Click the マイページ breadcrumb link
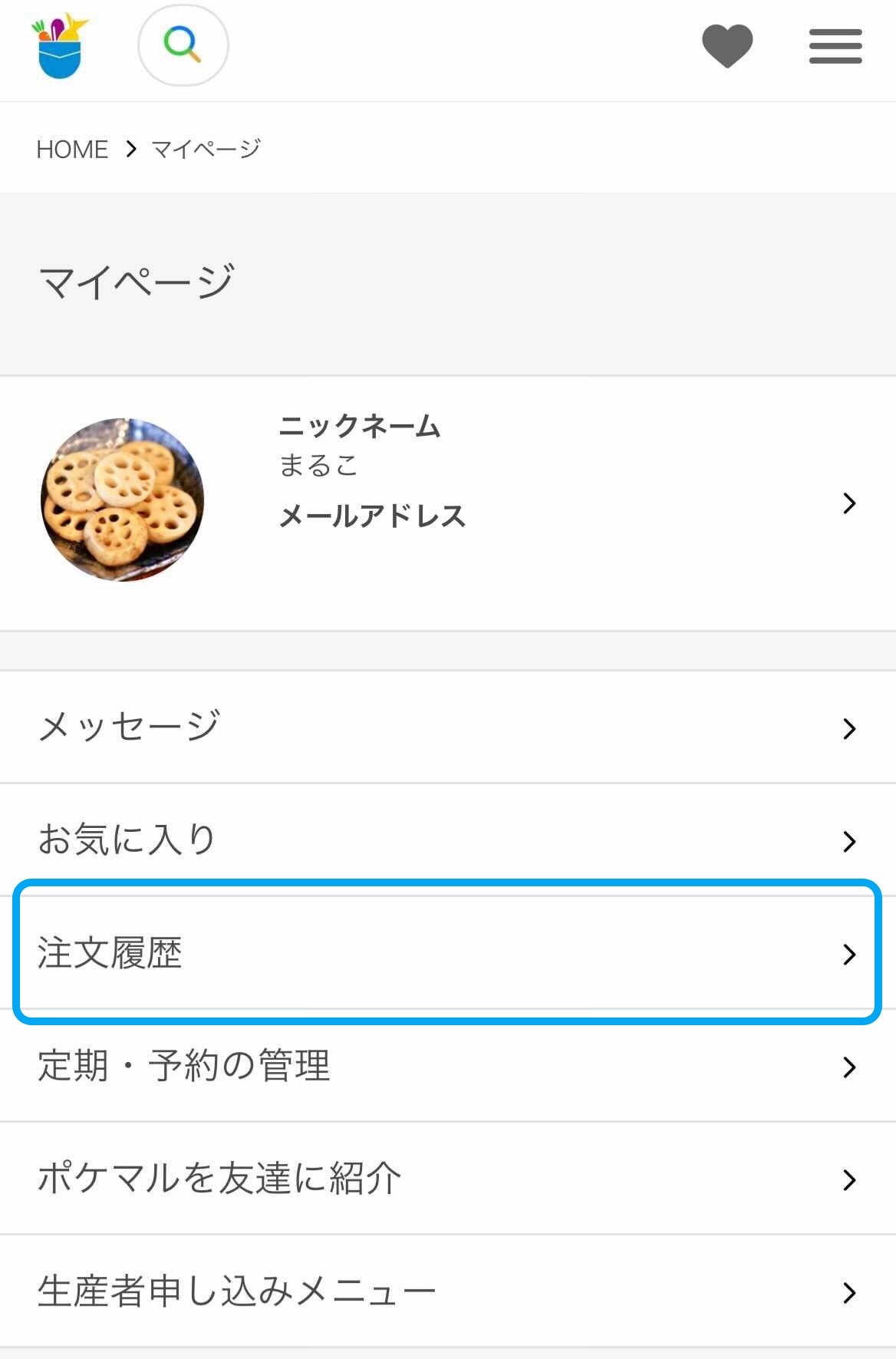 pyautogui.click(x=206, y=148)
